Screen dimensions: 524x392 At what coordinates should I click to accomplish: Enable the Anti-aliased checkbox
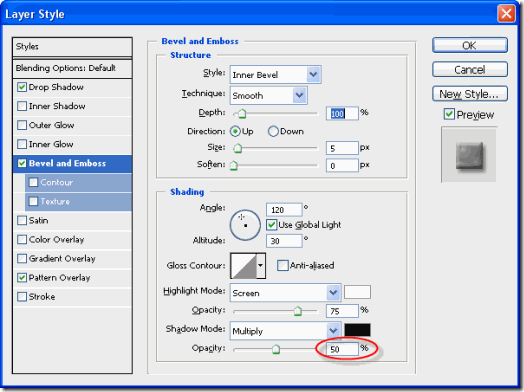pos(282,266)
